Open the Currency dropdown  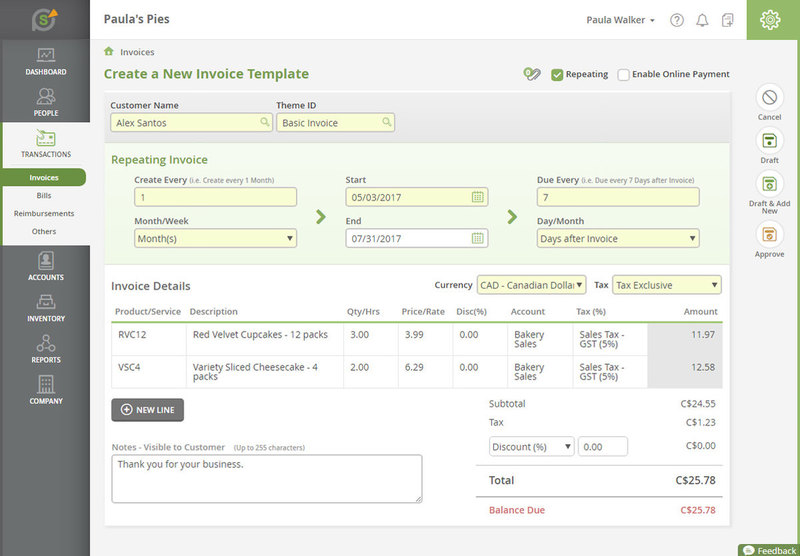pyautogui.click(x=531, y=285)
